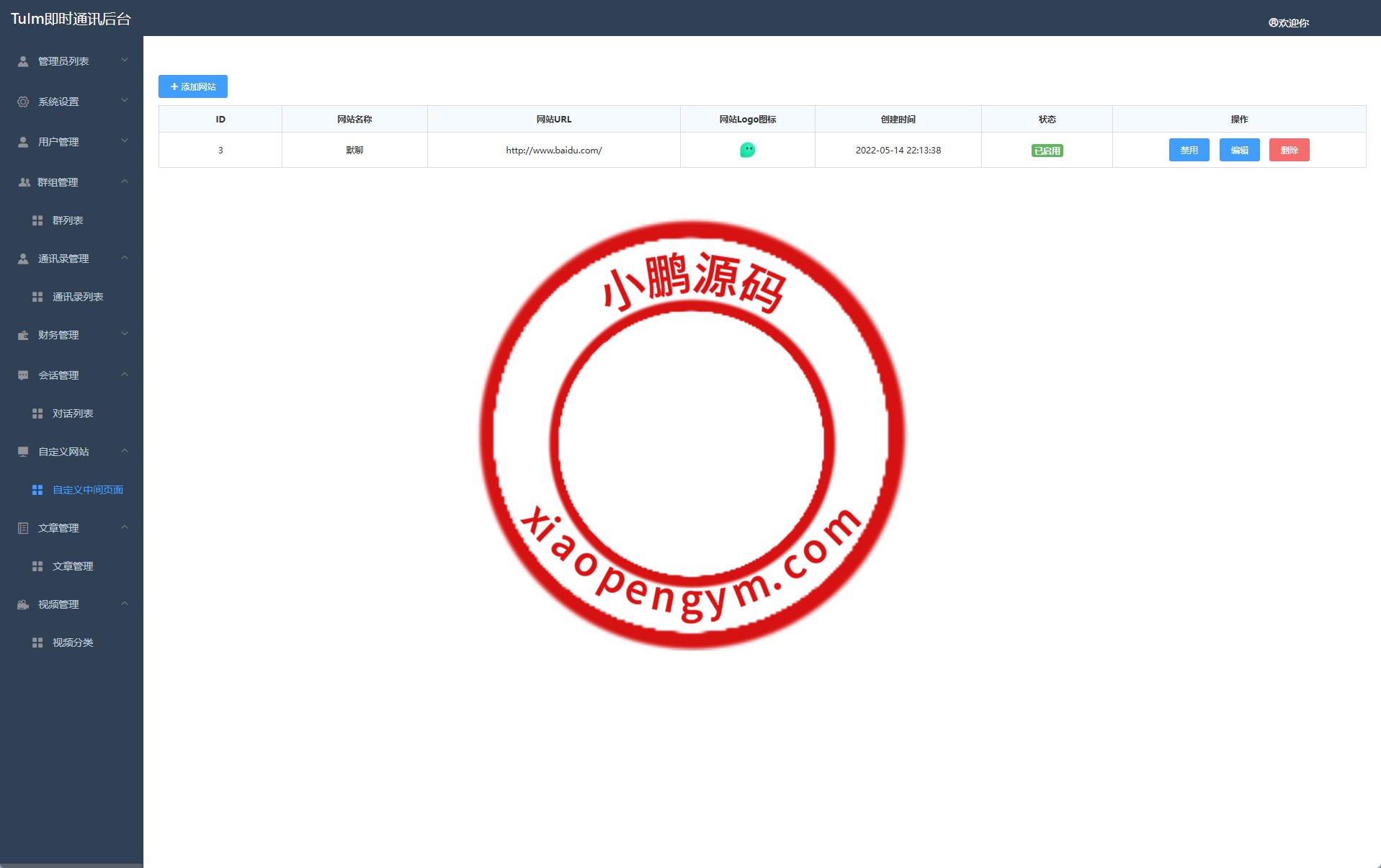Expand the 用户管理 section
This screenshot has height=868, width=1381.
point(124,141)
